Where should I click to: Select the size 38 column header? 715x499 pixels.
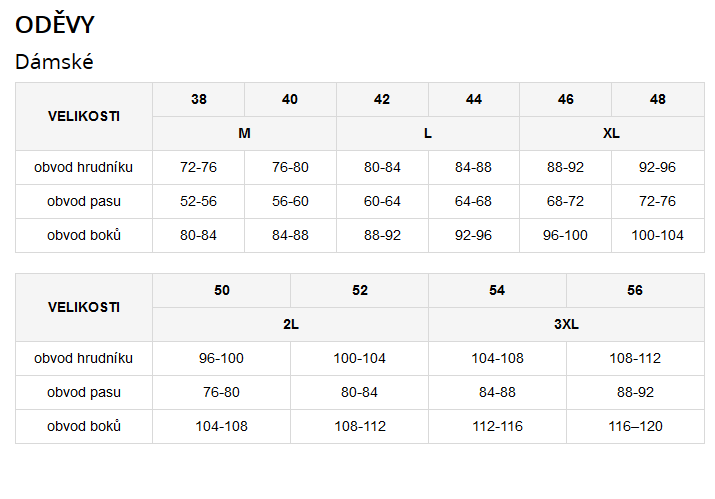coord(198,99)
